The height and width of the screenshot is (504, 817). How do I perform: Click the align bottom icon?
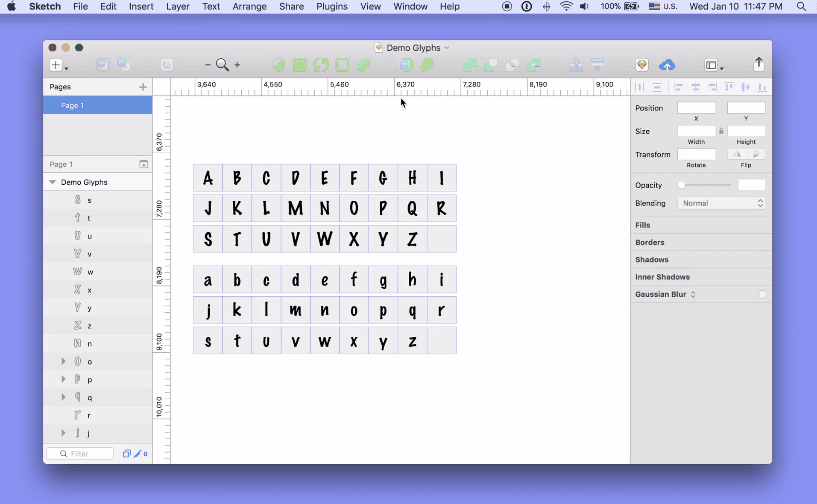point(762,87)
